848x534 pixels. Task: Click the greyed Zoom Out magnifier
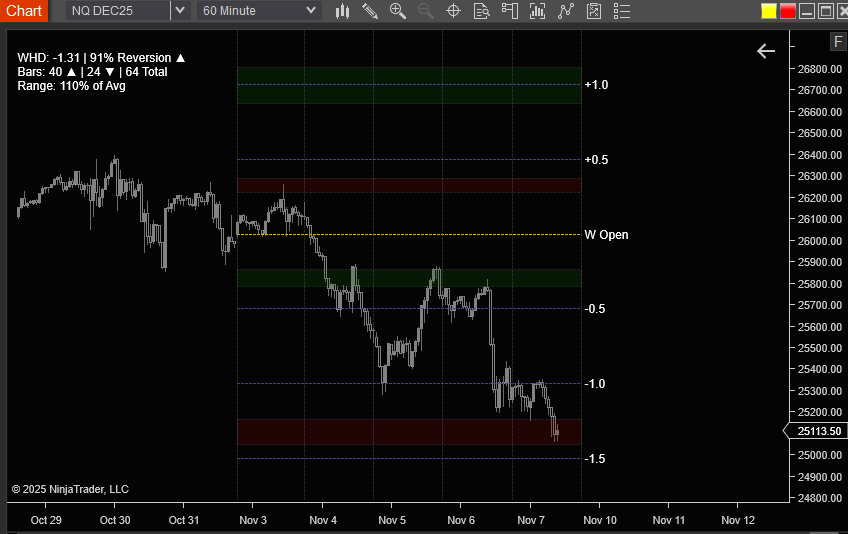coord(426,11)
